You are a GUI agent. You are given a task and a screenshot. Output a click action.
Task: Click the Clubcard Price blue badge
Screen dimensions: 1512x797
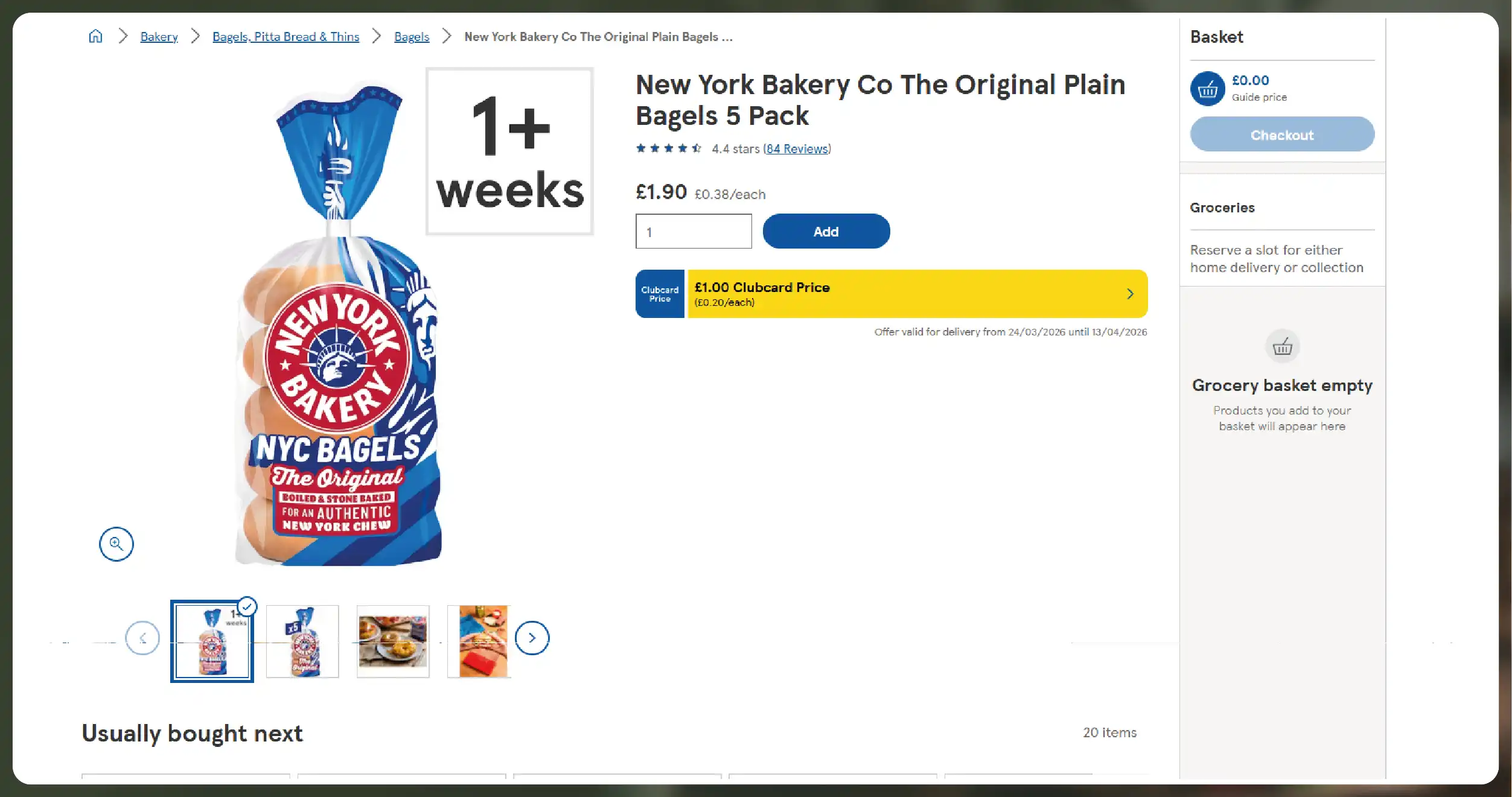(x=660, y=294)
